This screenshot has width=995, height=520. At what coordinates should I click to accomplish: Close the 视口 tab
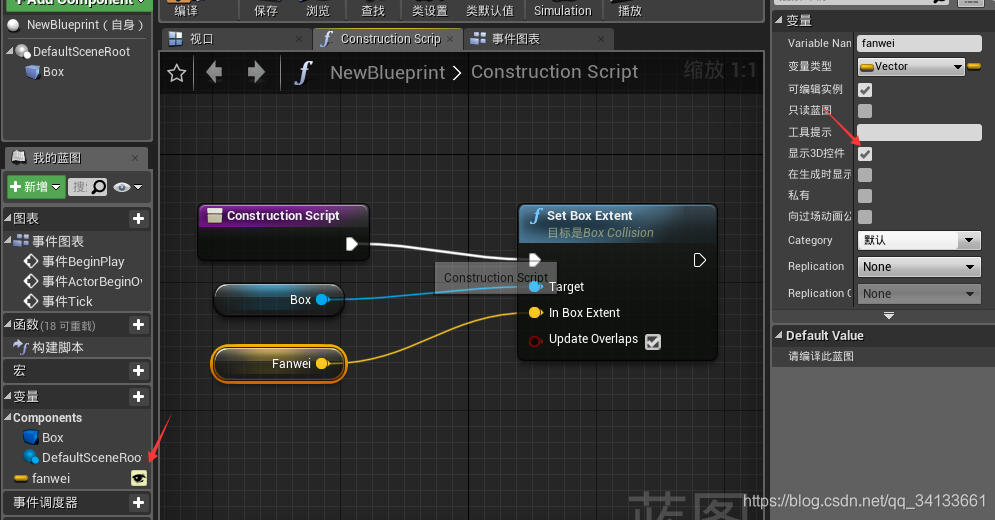(299, 39)
